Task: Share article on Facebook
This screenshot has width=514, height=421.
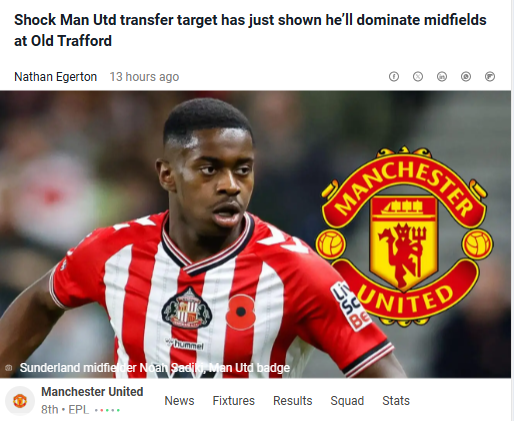Action: pyautogui.click(x=394, y=77)
